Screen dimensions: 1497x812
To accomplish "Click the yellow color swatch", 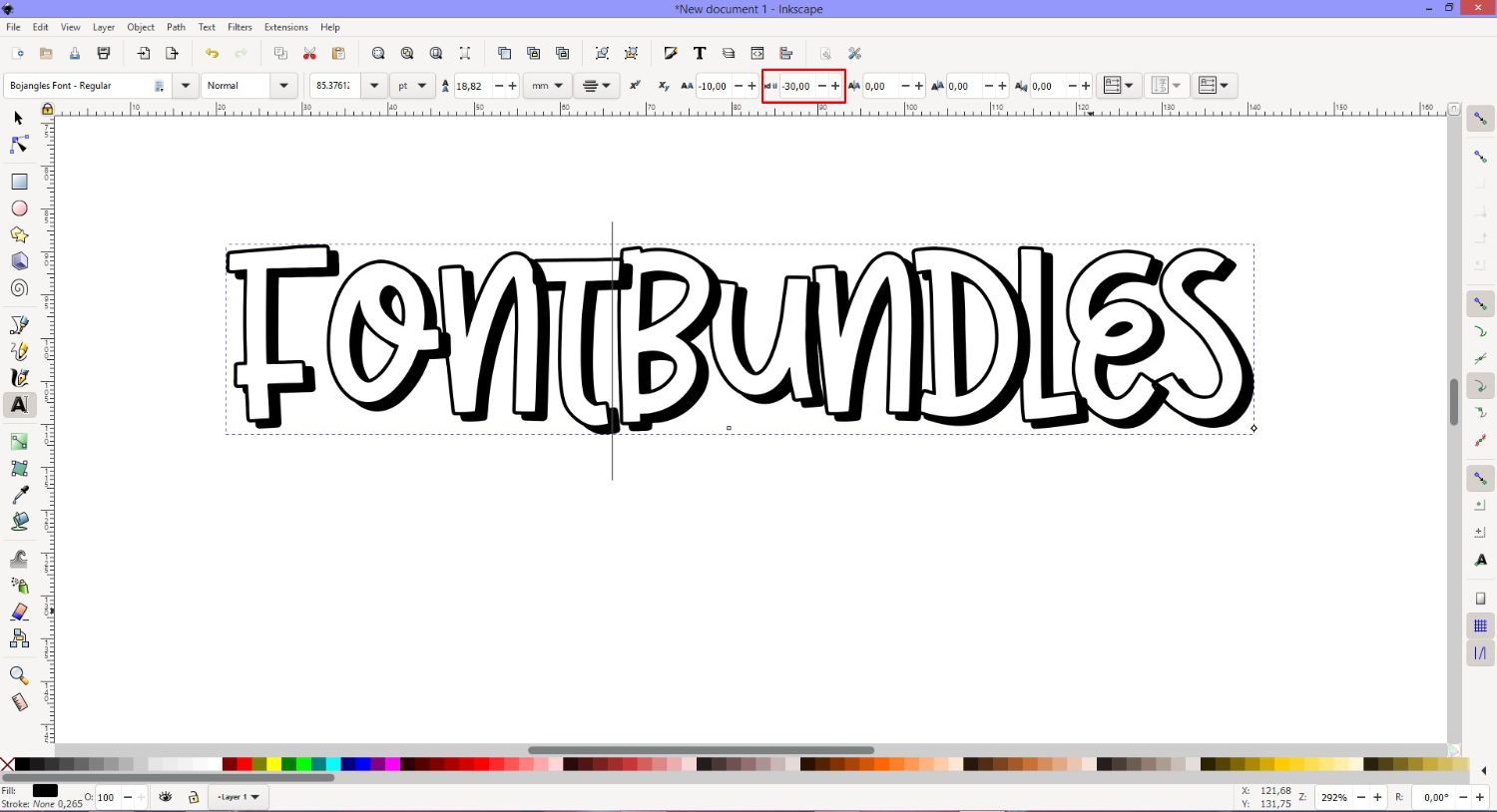I will 274,764.
